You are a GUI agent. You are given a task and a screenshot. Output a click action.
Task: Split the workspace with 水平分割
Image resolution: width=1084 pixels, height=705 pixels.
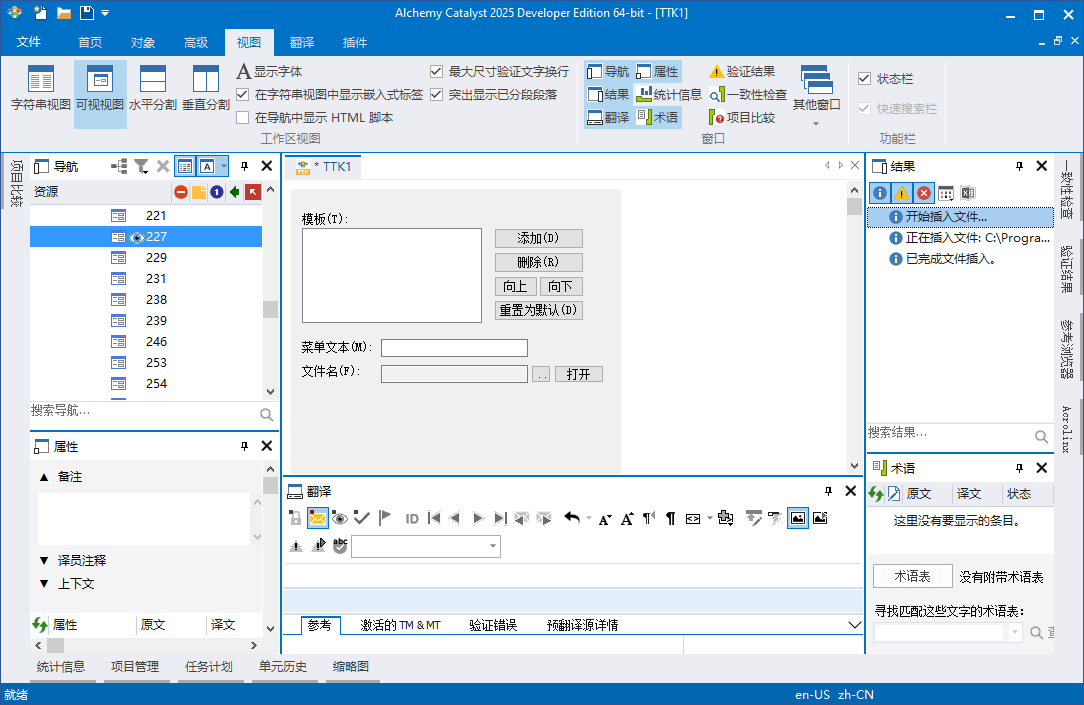tap(153, 88)
